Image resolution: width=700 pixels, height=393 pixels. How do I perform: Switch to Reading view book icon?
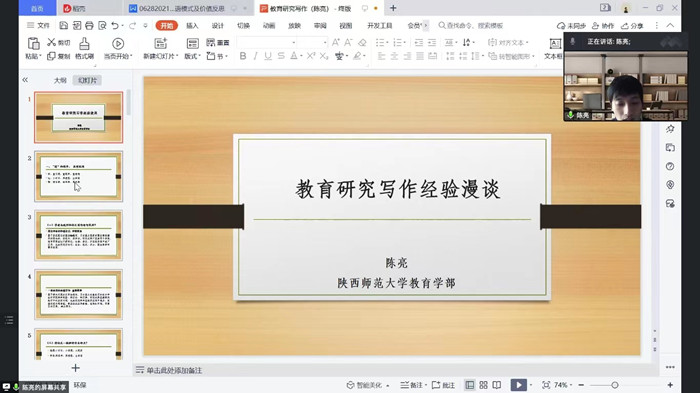[496, 385]
